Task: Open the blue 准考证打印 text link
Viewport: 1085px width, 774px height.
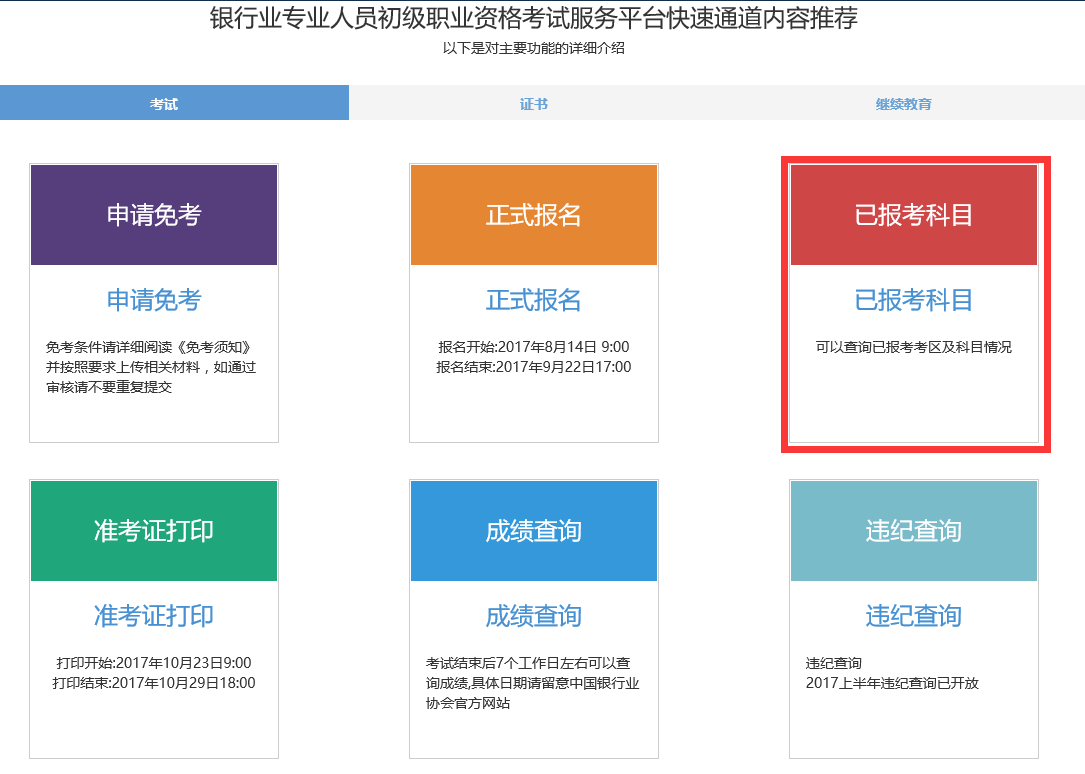Action: [x=154, y=616]
